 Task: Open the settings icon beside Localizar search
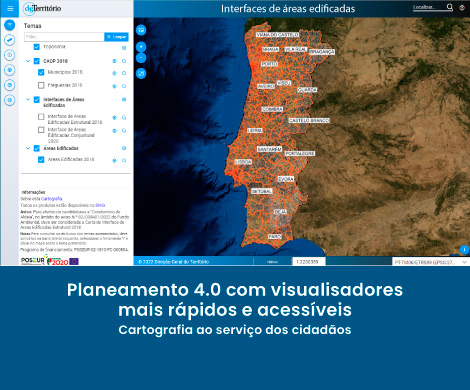point(462,8)
